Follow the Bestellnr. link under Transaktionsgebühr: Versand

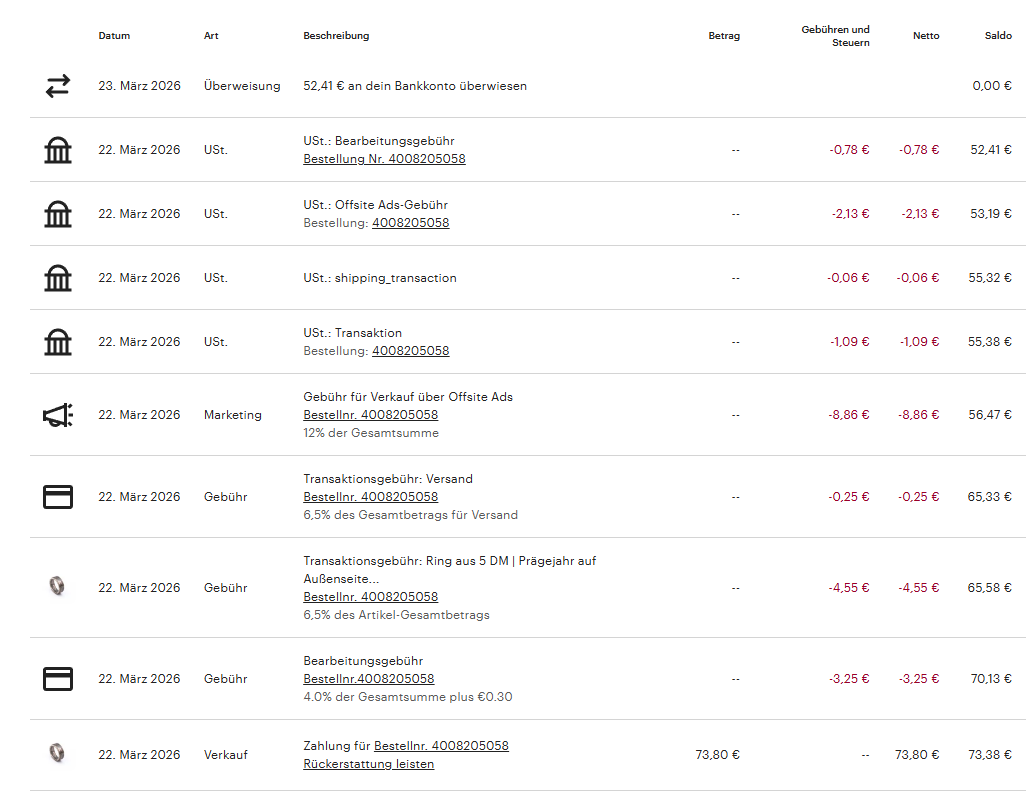coord(370,497)
